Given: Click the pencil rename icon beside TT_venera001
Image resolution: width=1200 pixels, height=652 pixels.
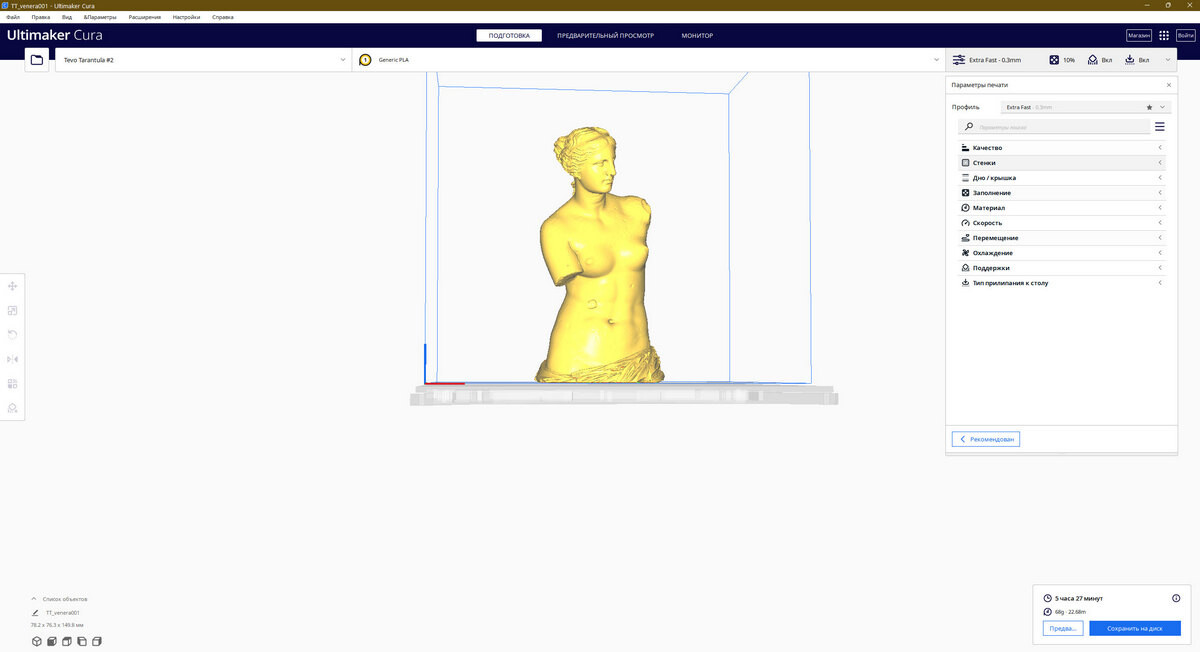Looking at the screenshot, I should 35,612.
